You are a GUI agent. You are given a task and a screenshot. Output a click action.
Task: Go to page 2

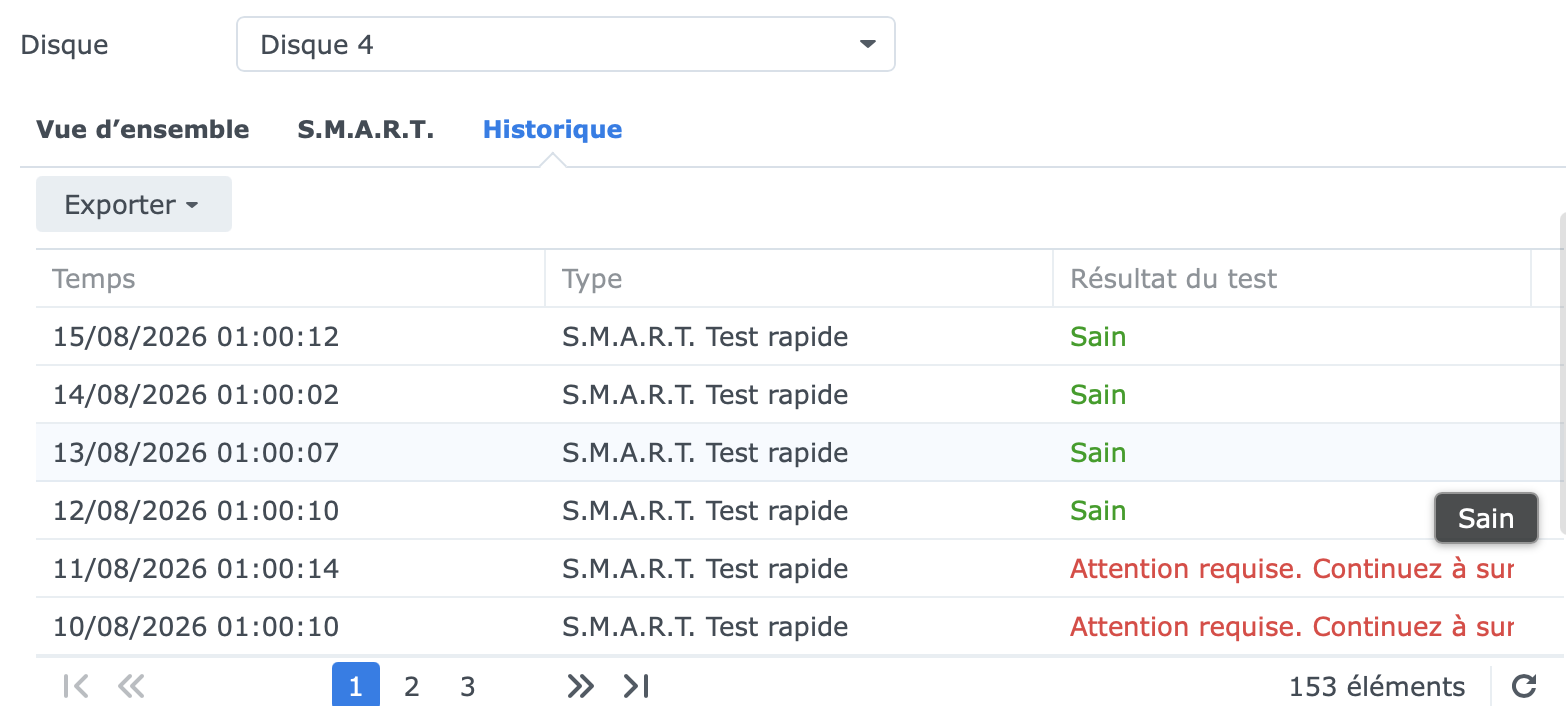(411, 686)
